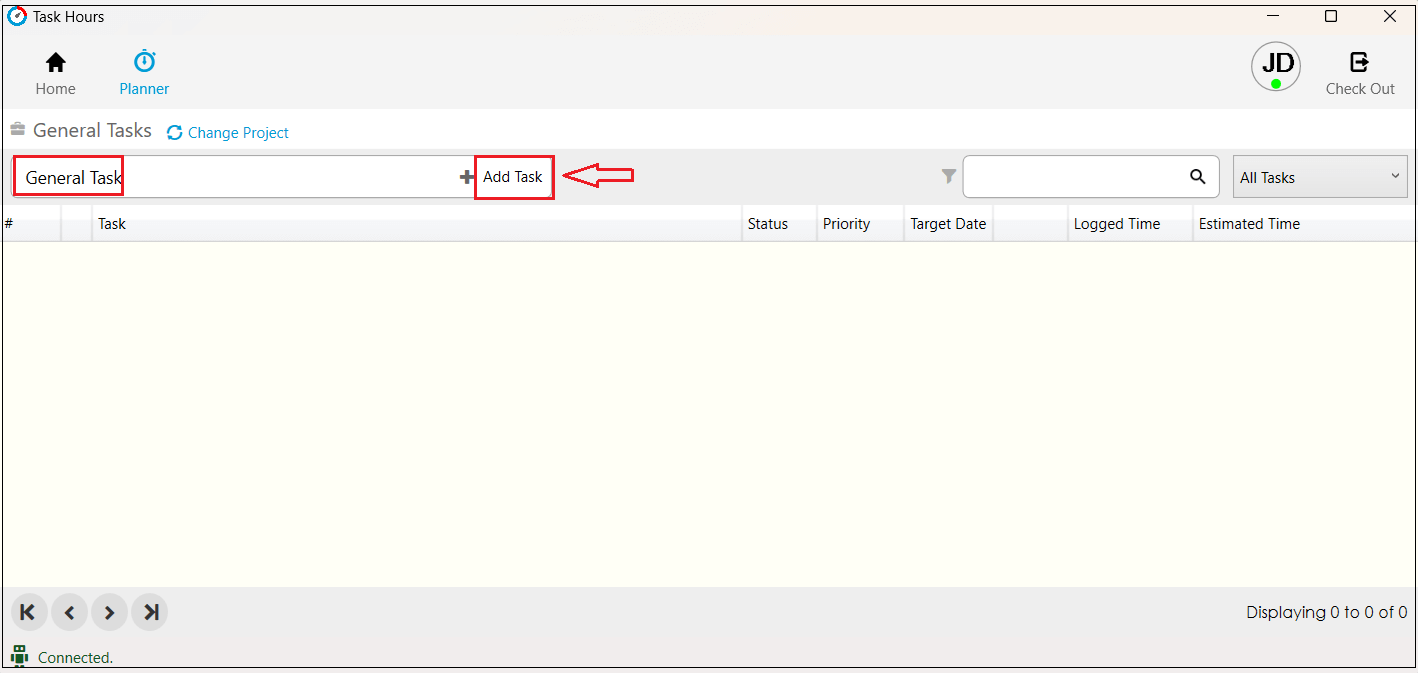Click the JD user avatar
The image size is (1418, 673).
click(x=1276, y=68)
